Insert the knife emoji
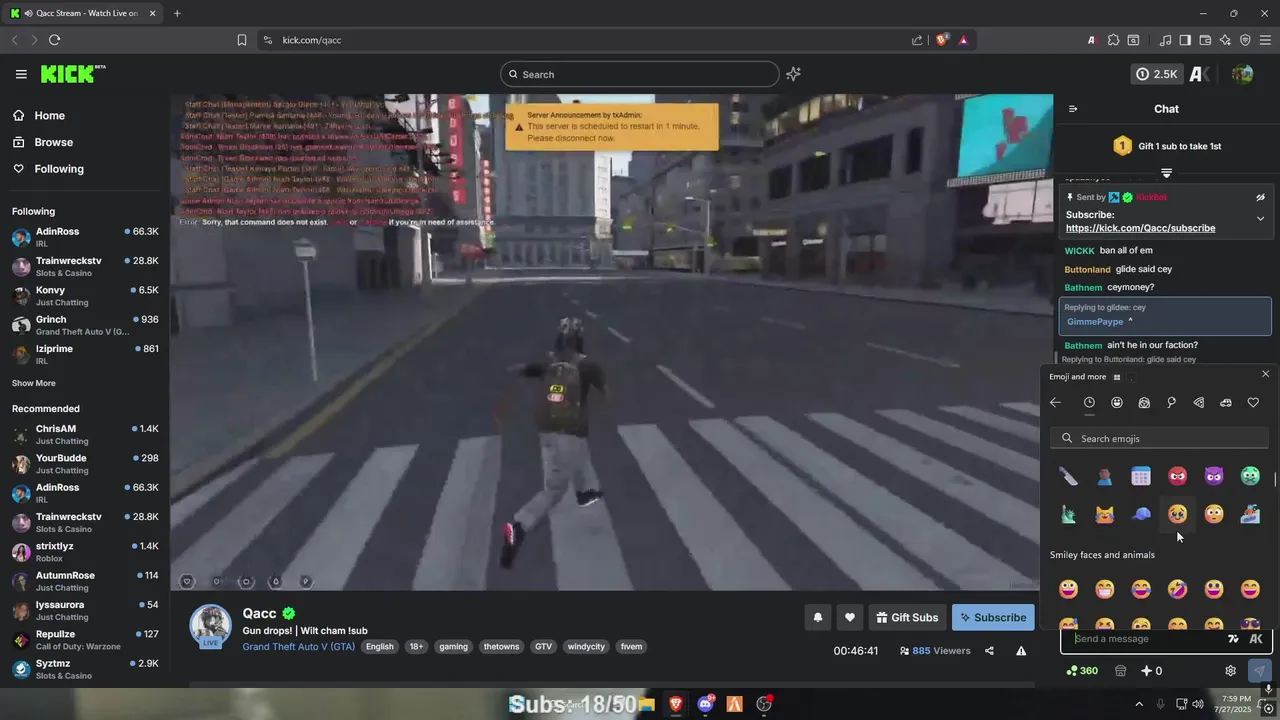Viewport: 1280px width, 720px height. tap(1068, 477)
